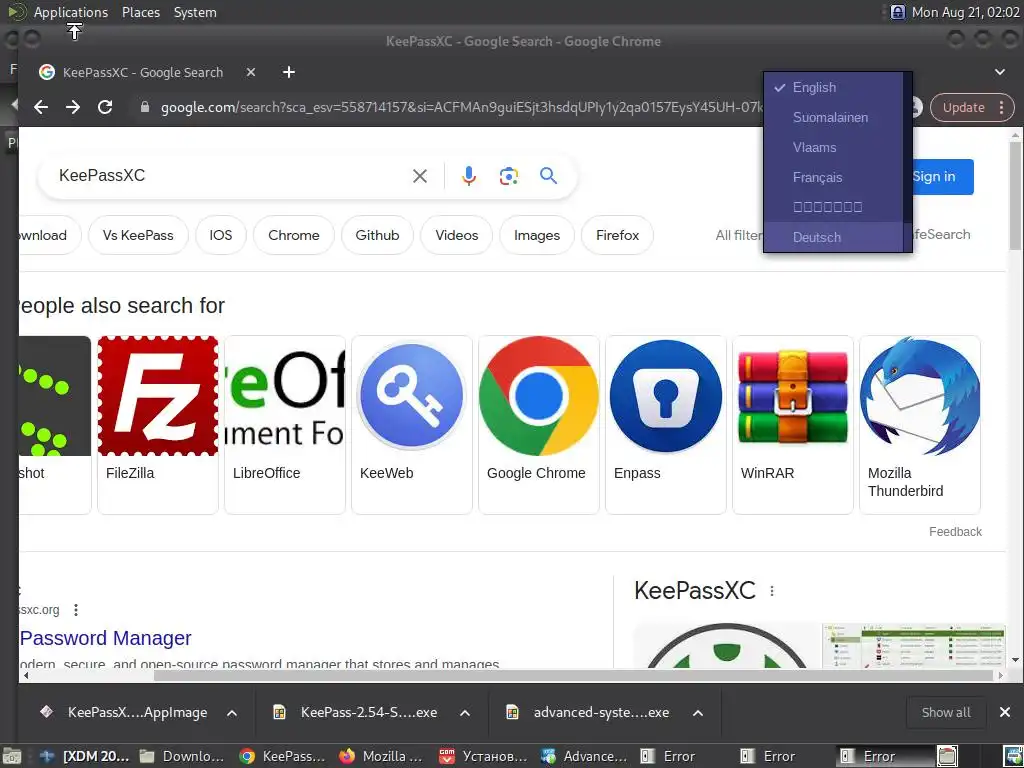The width and height of the screenshot is (1024, 768).
Task: Open the tab search chevron in Chrome
Action: pos(1000,72)
